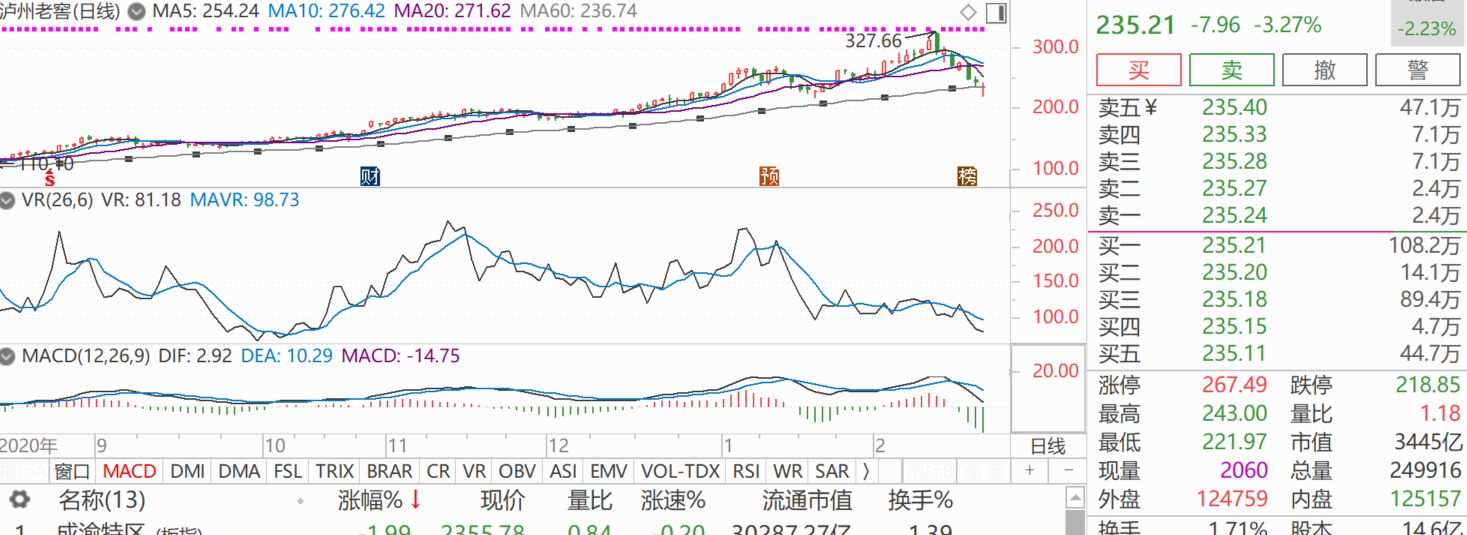Zoom in chart with plus button
Viewport: 1467px width, 535px height.
(x=1030, y=470)
